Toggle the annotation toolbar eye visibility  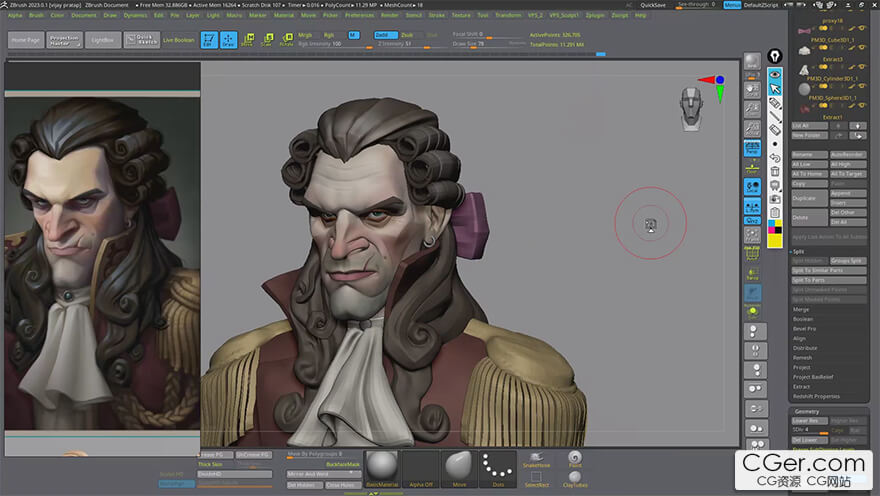click(774, 75)
